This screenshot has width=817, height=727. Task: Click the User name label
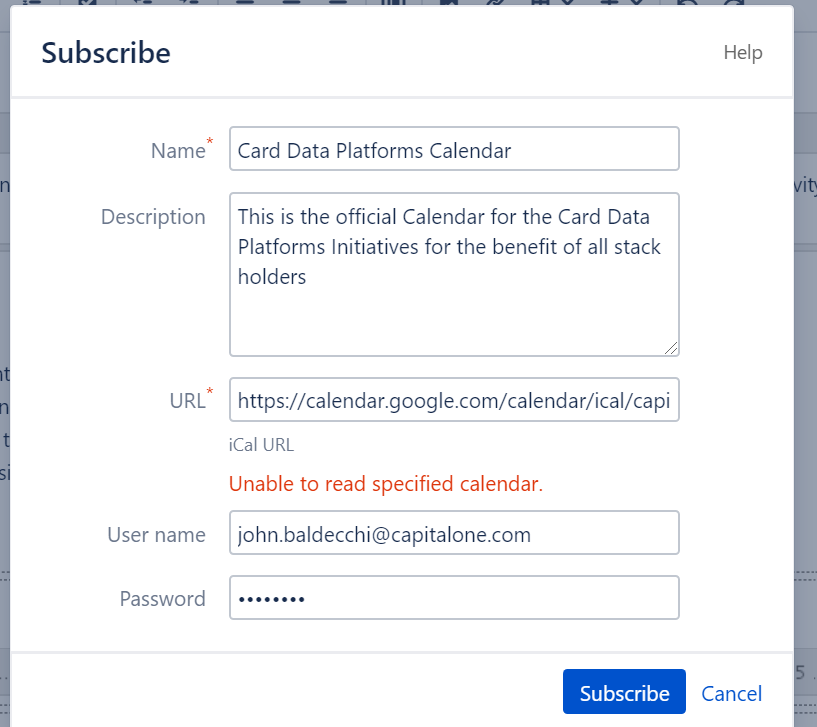click(x=156, y=535)
